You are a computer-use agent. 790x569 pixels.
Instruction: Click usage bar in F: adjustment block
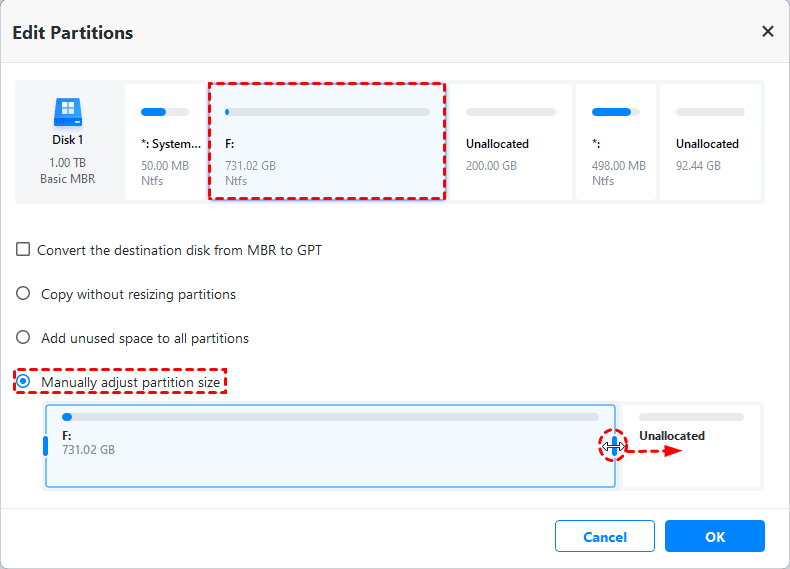tap(330, 417)
